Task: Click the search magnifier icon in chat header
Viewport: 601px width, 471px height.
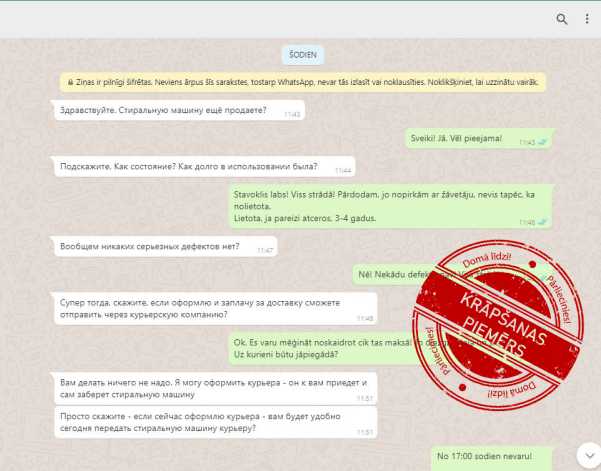Action: (562, 19)
